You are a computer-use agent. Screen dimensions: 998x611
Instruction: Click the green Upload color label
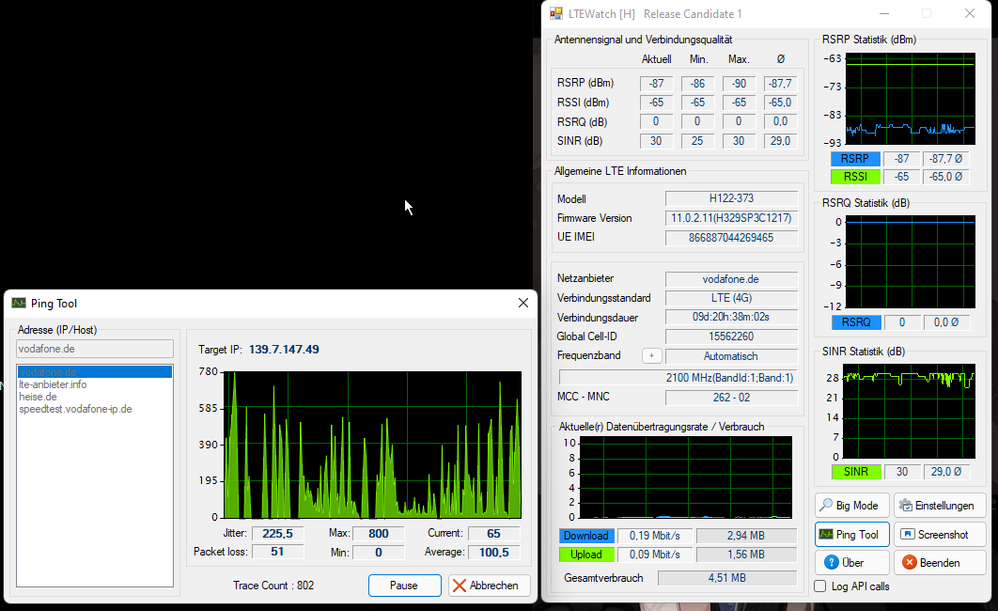[x=585, y=554]
